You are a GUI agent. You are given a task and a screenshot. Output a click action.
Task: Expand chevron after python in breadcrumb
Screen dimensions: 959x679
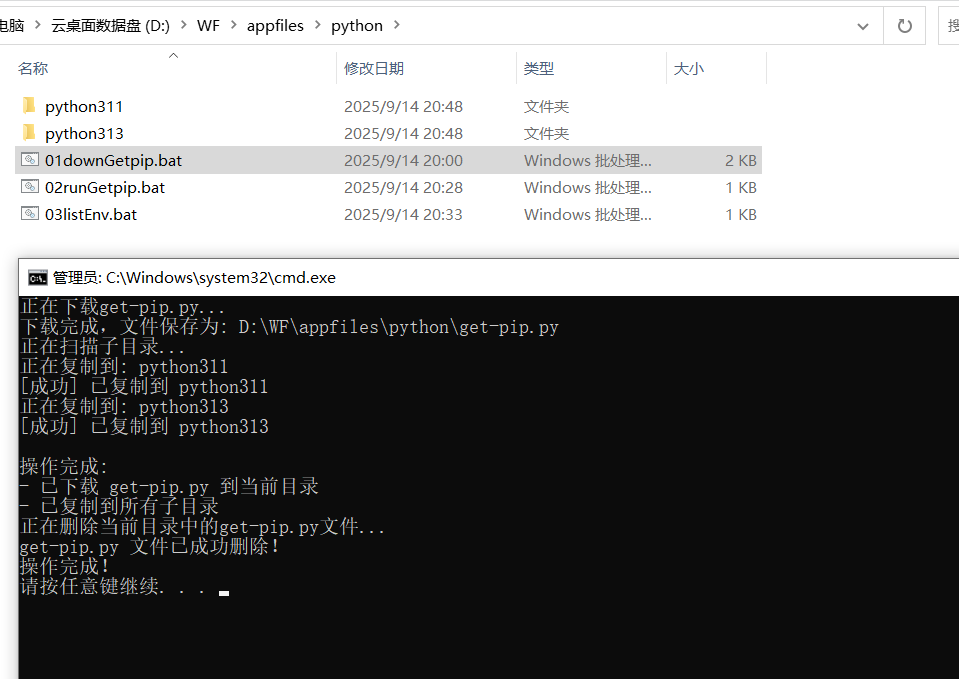pos(396,25)
